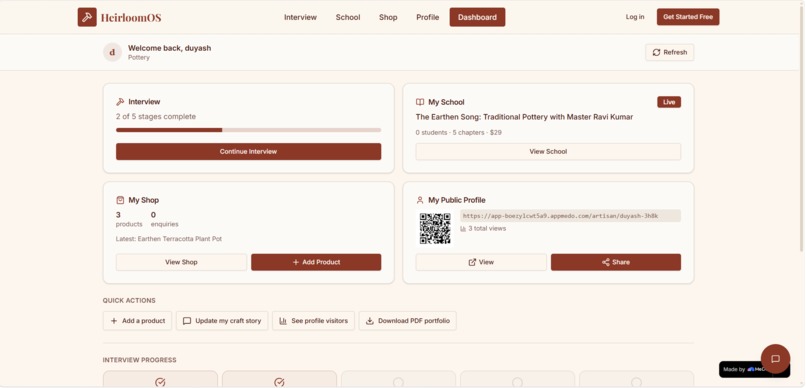806x388 pixels.
Task: Click the HeirloomOS hammer logo icon
Action: tap(87, 17)
